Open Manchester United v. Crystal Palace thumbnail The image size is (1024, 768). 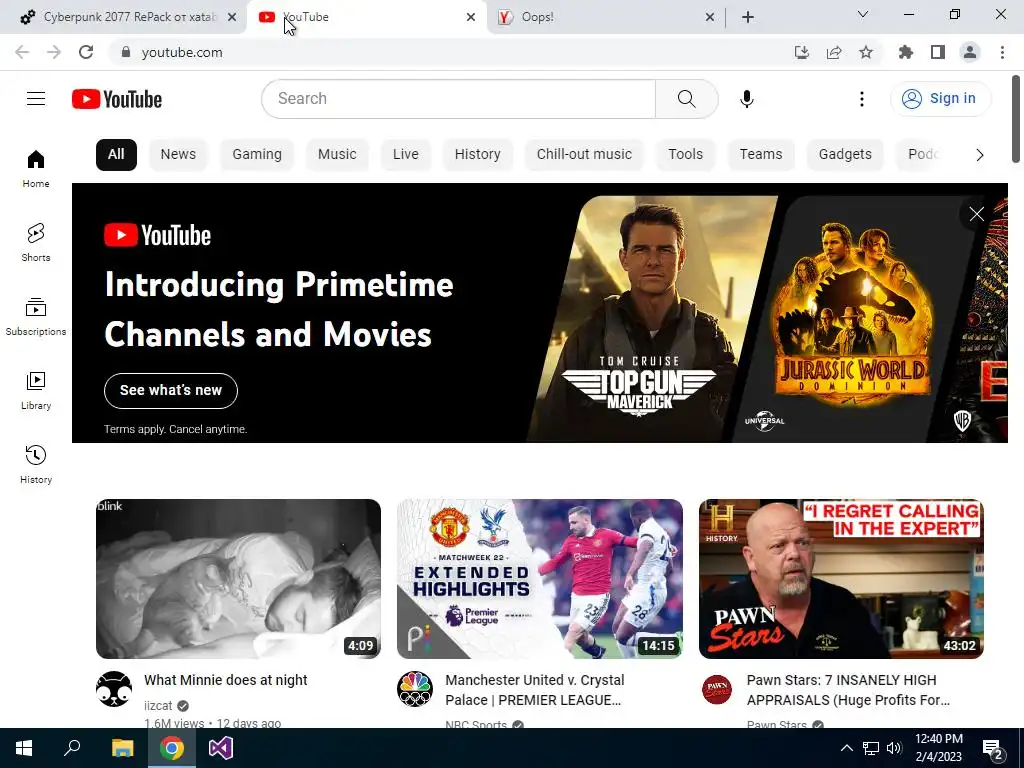click(539, 579)
